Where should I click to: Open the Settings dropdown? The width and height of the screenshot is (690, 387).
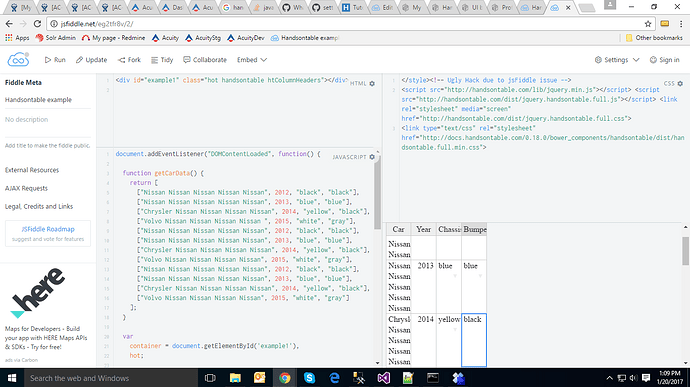[x=617, y=60]
